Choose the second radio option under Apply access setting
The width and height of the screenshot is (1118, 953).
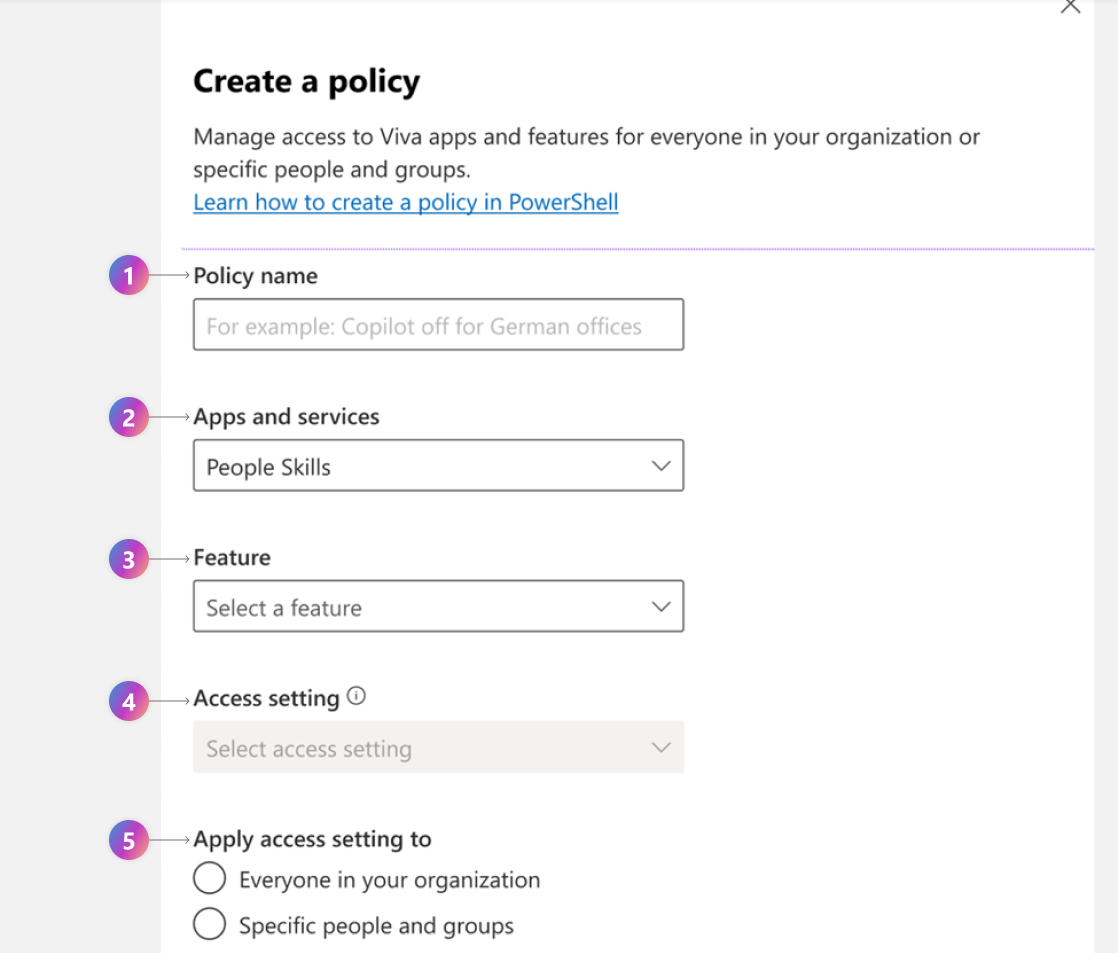click(210, 923)
